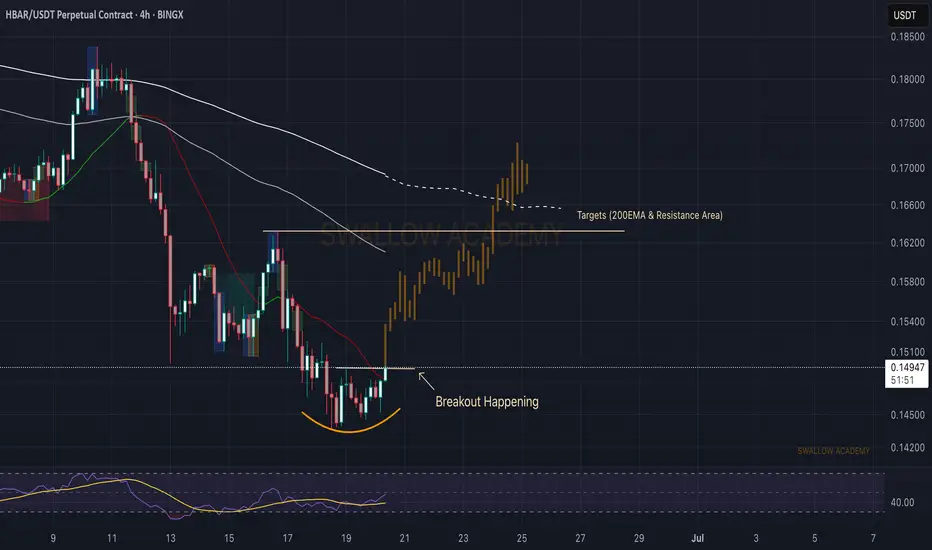The image size is (932, 550).
Task: Click the Jul label on time axis
Action: click(697, 538)
